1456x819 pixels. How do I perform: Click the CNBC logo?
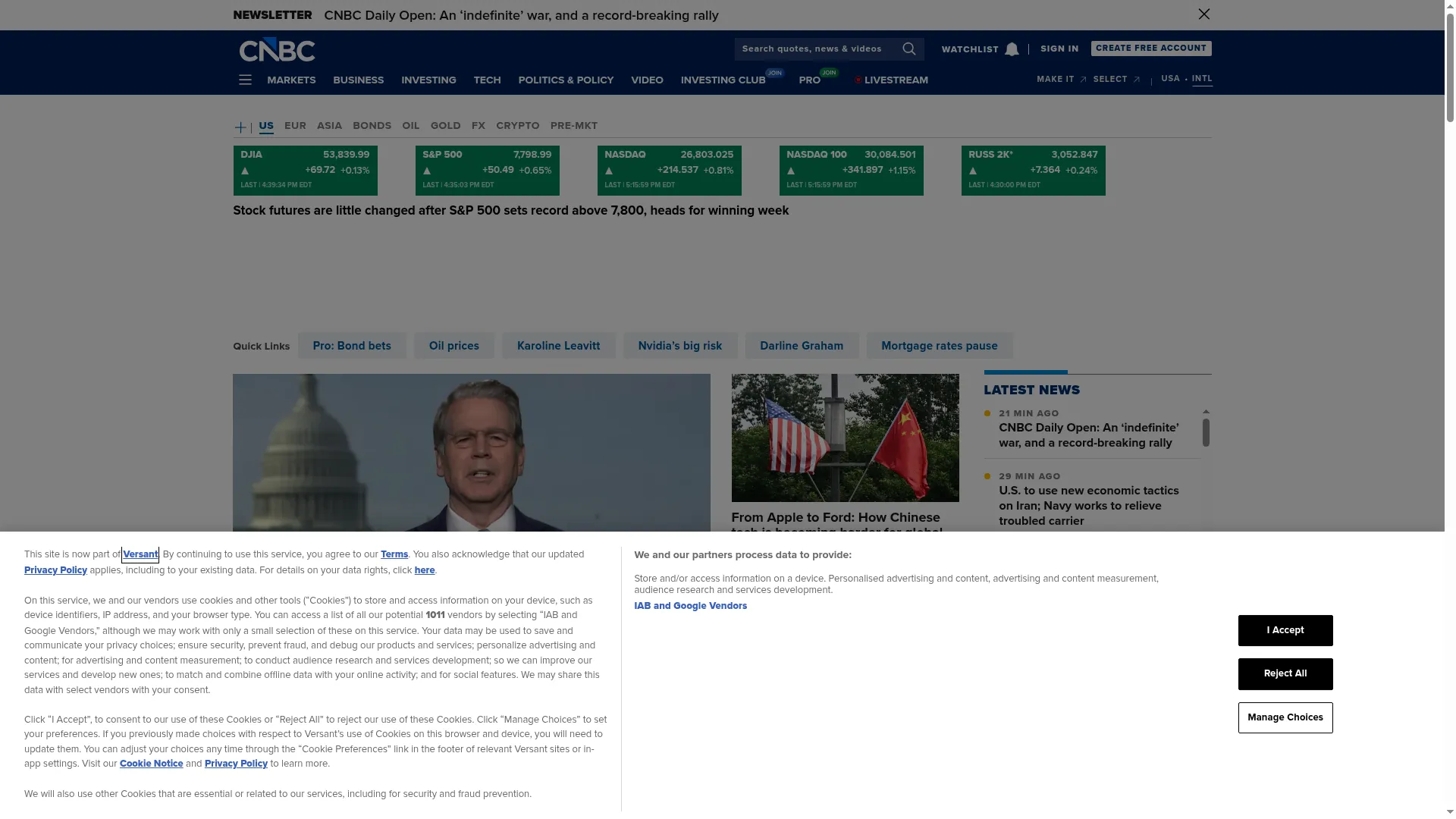tap(277, 50)
